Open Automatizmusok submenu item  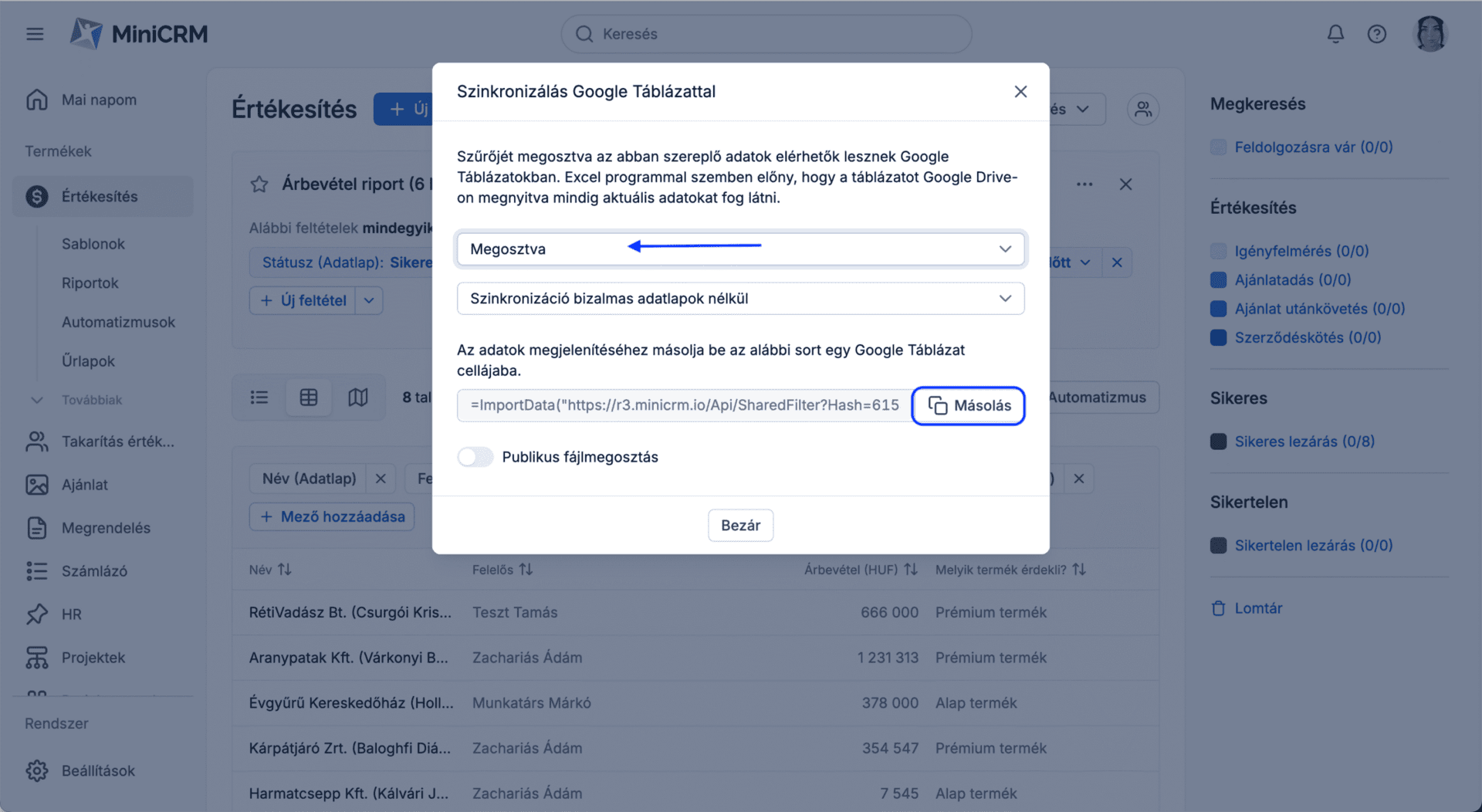(118, 323)
